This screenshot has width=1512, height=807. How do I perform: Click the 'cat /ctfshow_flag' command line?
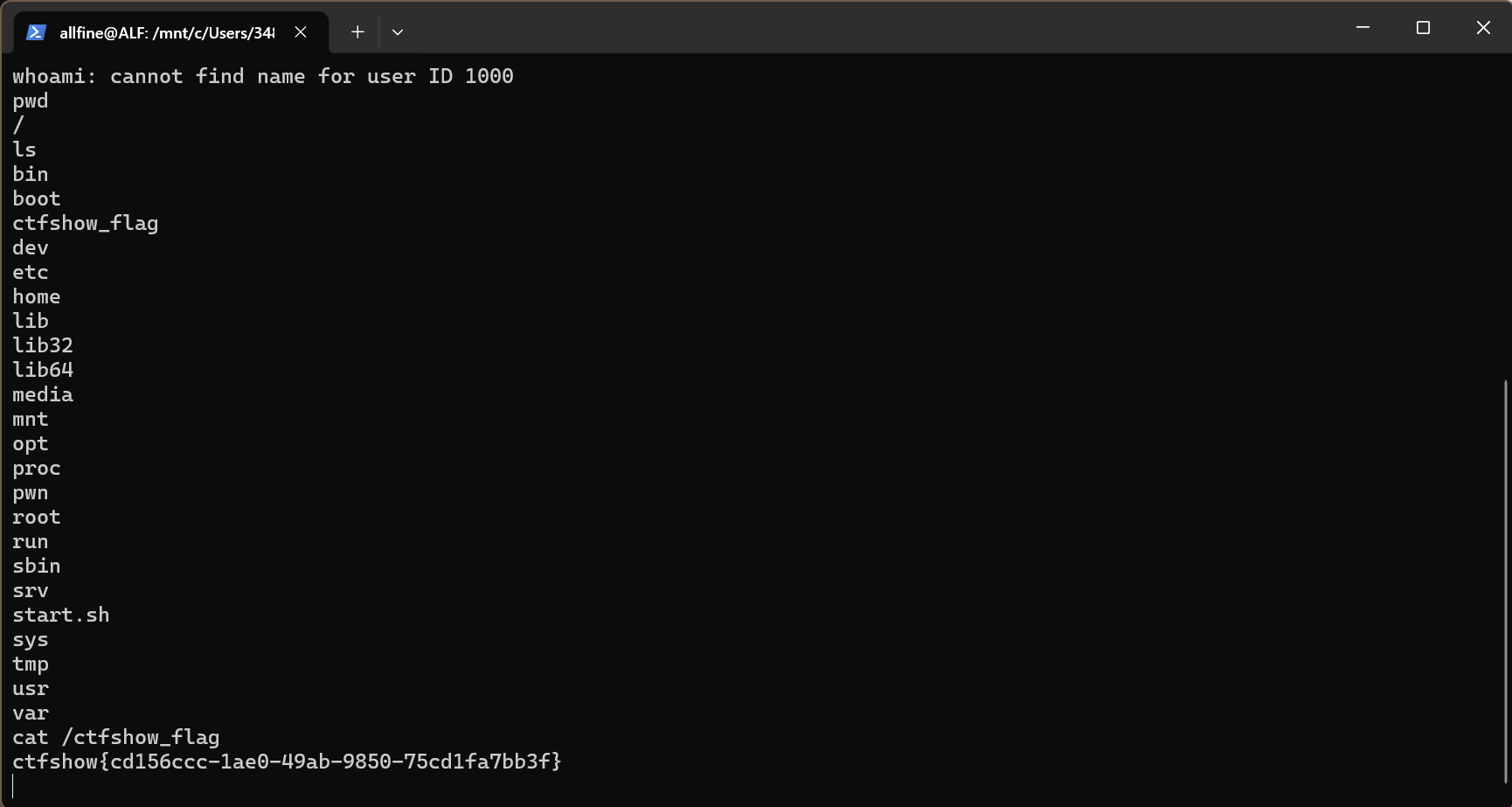pyautogui.click(x=115, y=737)
